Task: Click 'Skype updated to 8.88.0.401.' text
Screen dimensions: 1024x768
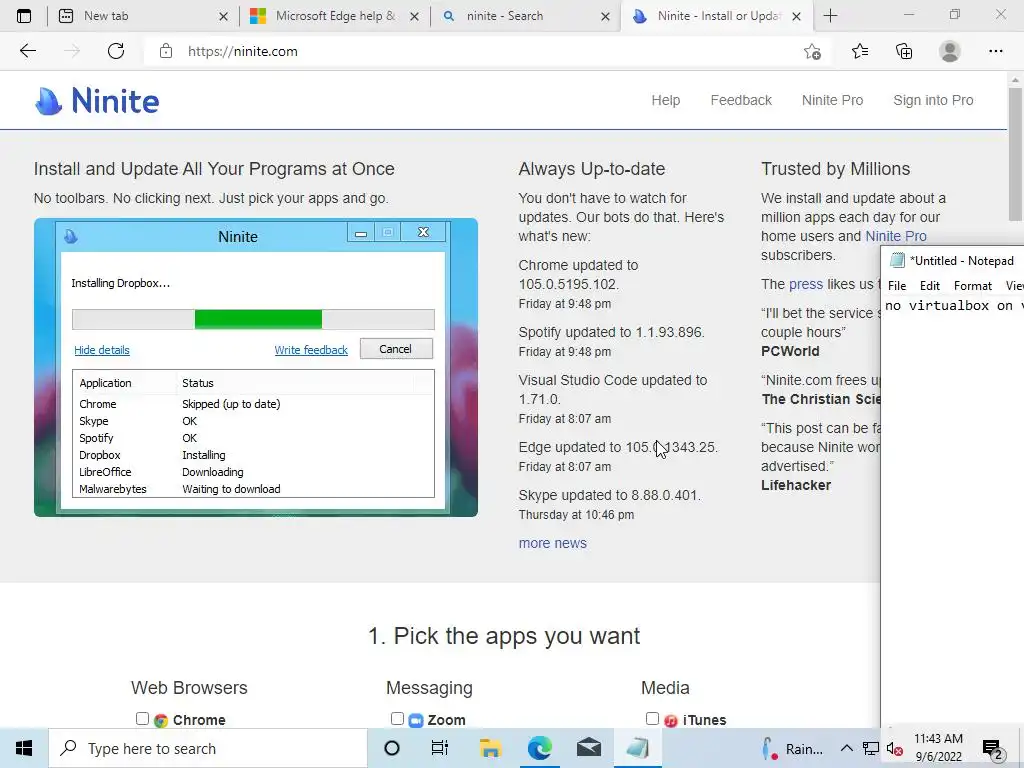Action: coord(609,495)
